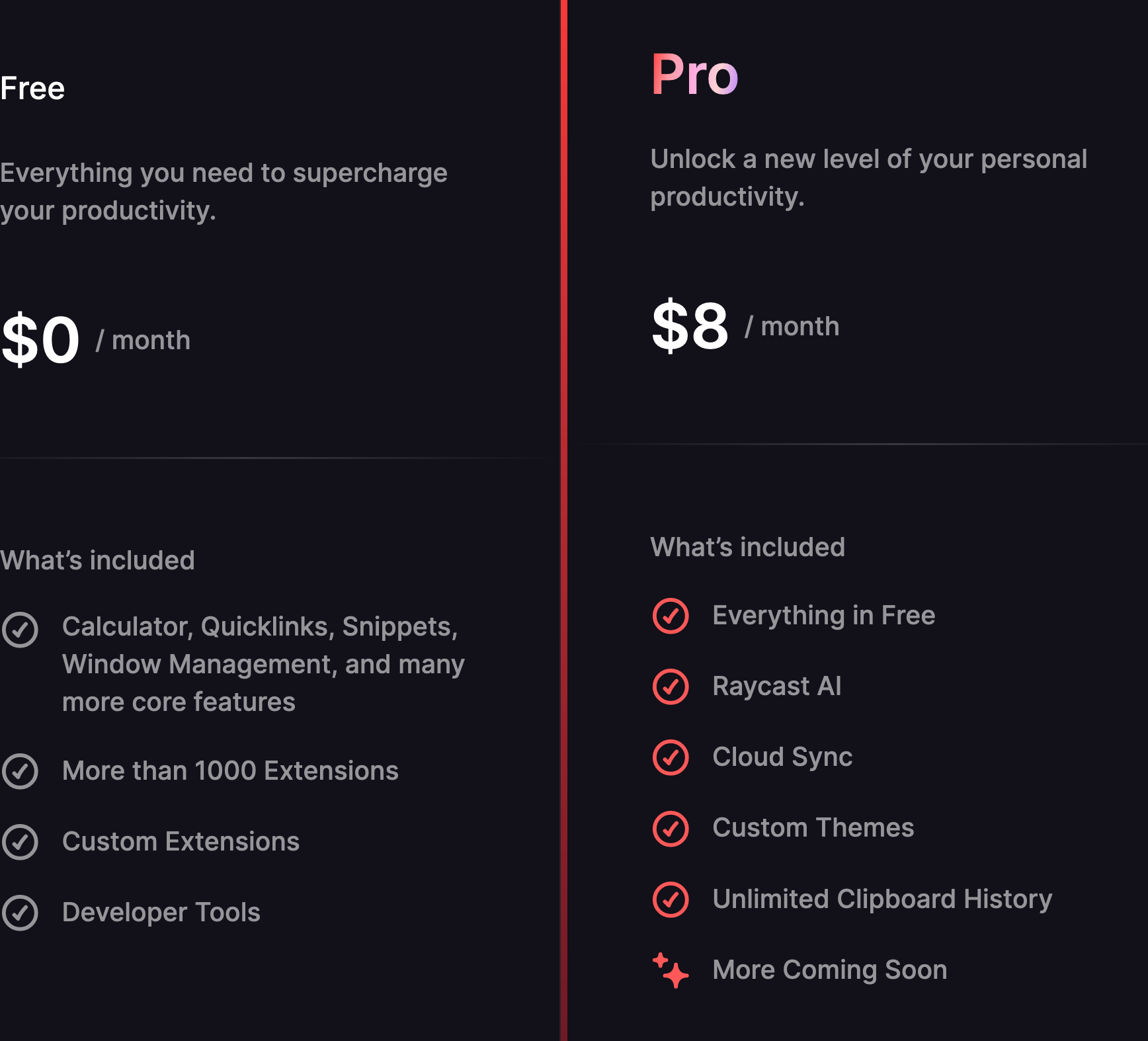This screenshot has height=1041, width=1148.
Task: Click the Custom Themes feature label
Action: pyautogui.click(x=813, y=828)
